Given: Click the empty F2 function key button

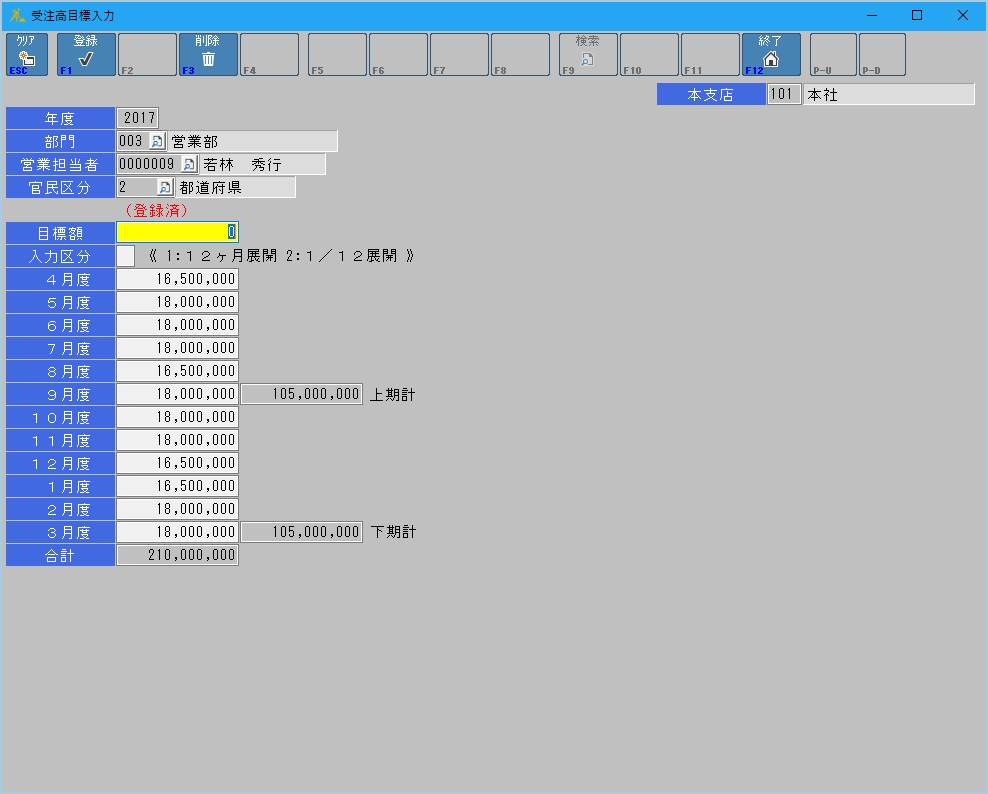Looking at the screenshot, I should pyautogui.click(x=147, y=55).
